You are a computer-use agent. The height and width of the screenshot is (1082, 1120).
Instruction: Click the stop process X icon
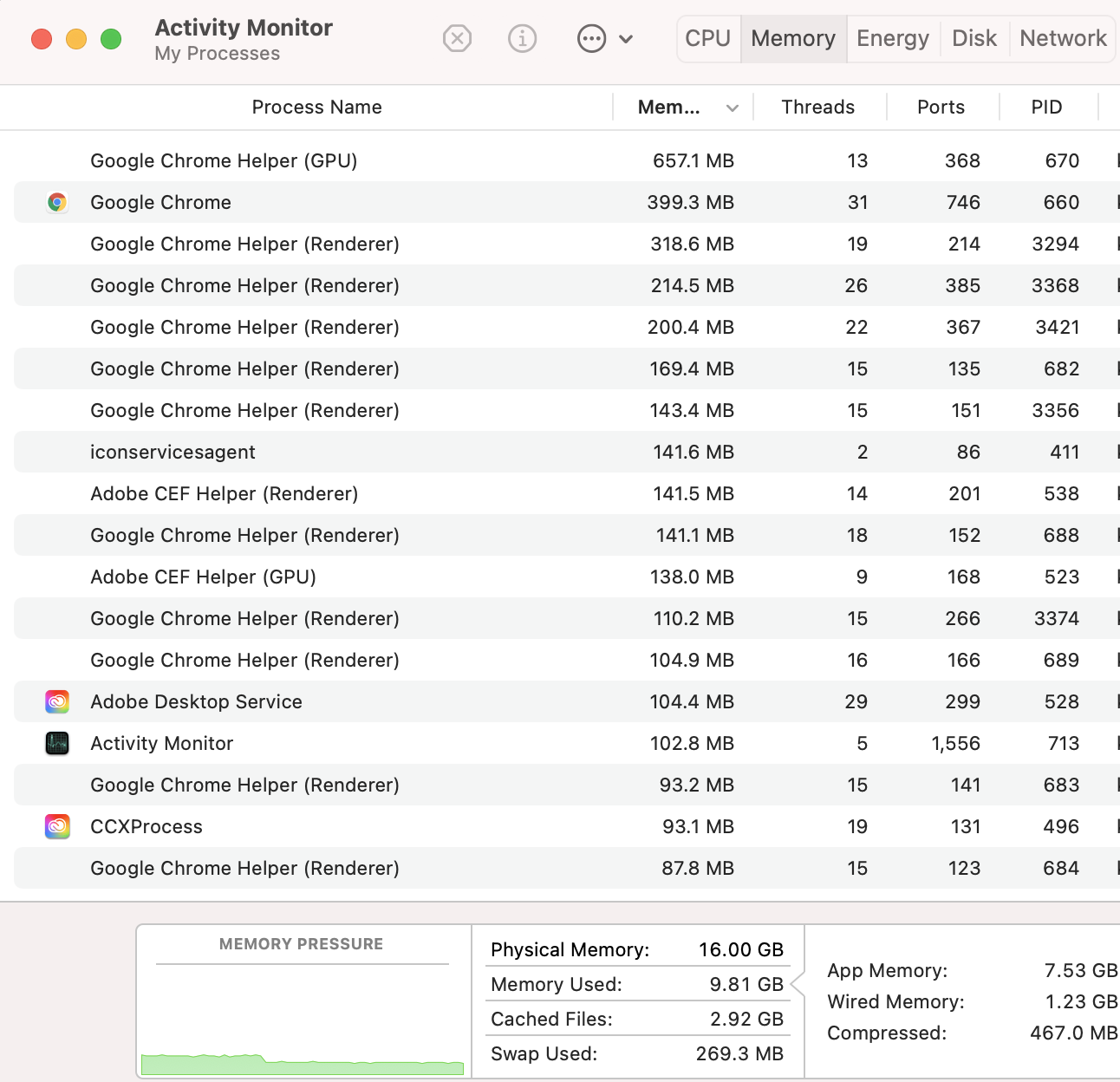tap(457, 38)
